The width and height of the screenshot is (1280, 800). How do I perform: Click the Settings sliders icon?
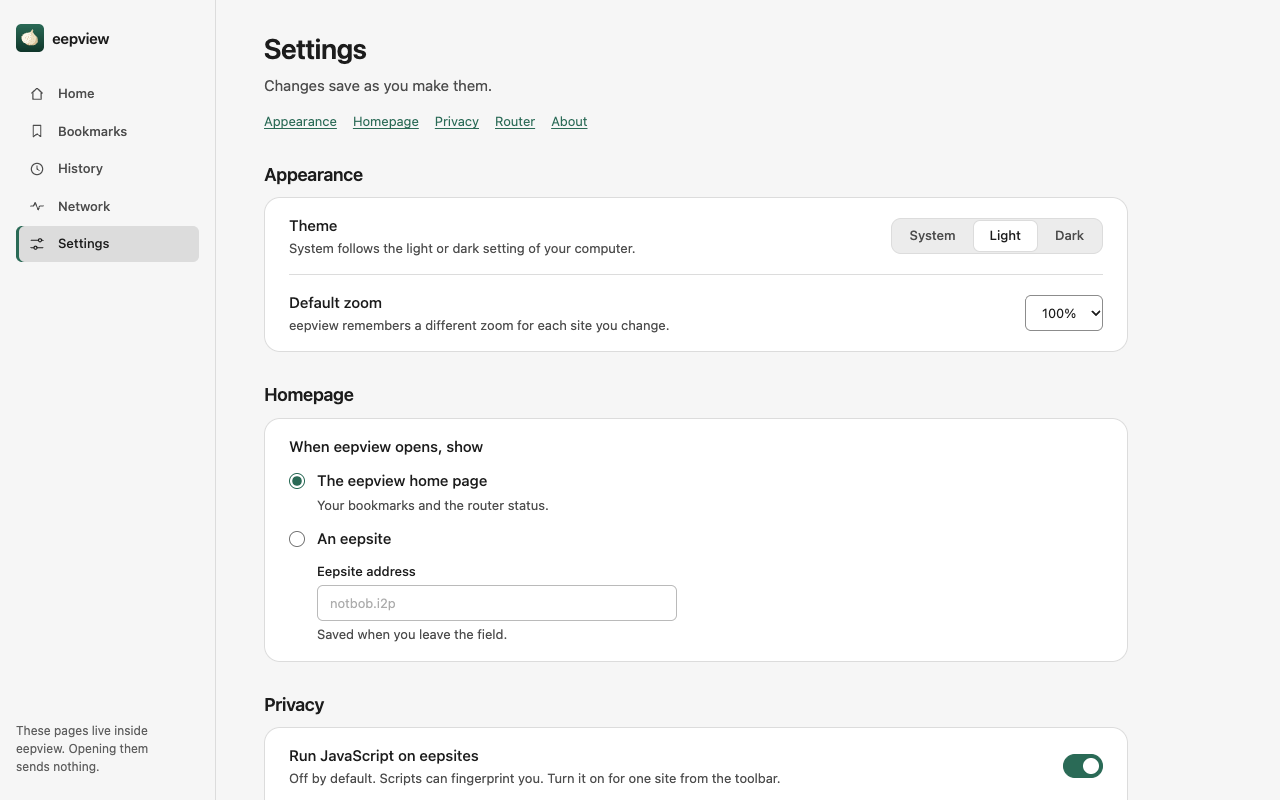click(x=37, y=244)
